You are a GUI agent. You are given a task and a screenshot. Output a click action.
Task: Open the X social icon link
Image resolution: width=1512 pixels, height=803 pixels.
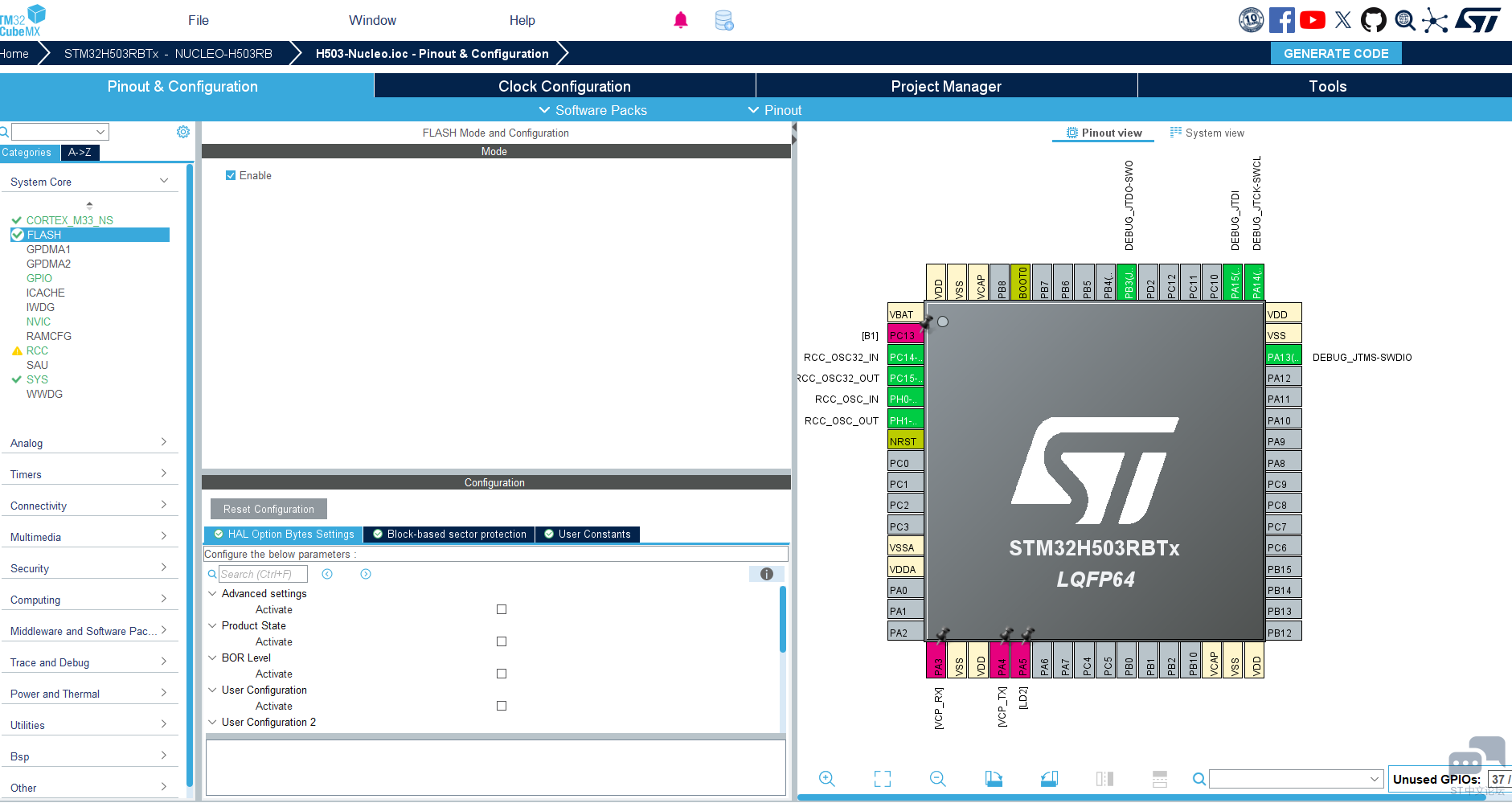pyautogui.click(x=1343, y=20)
